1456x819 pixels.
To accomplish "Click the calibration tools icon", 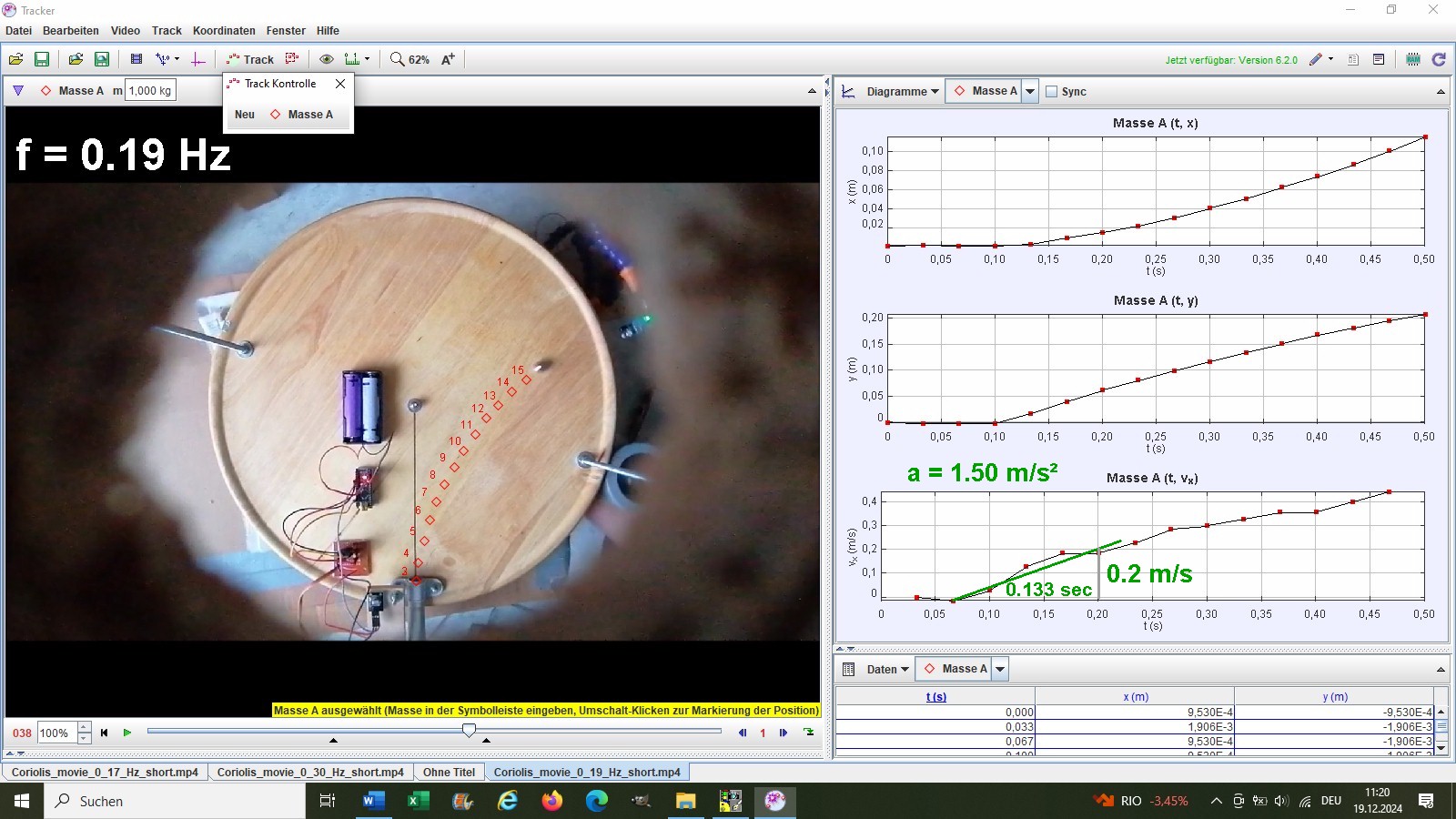I will click(x=163, y=59).
